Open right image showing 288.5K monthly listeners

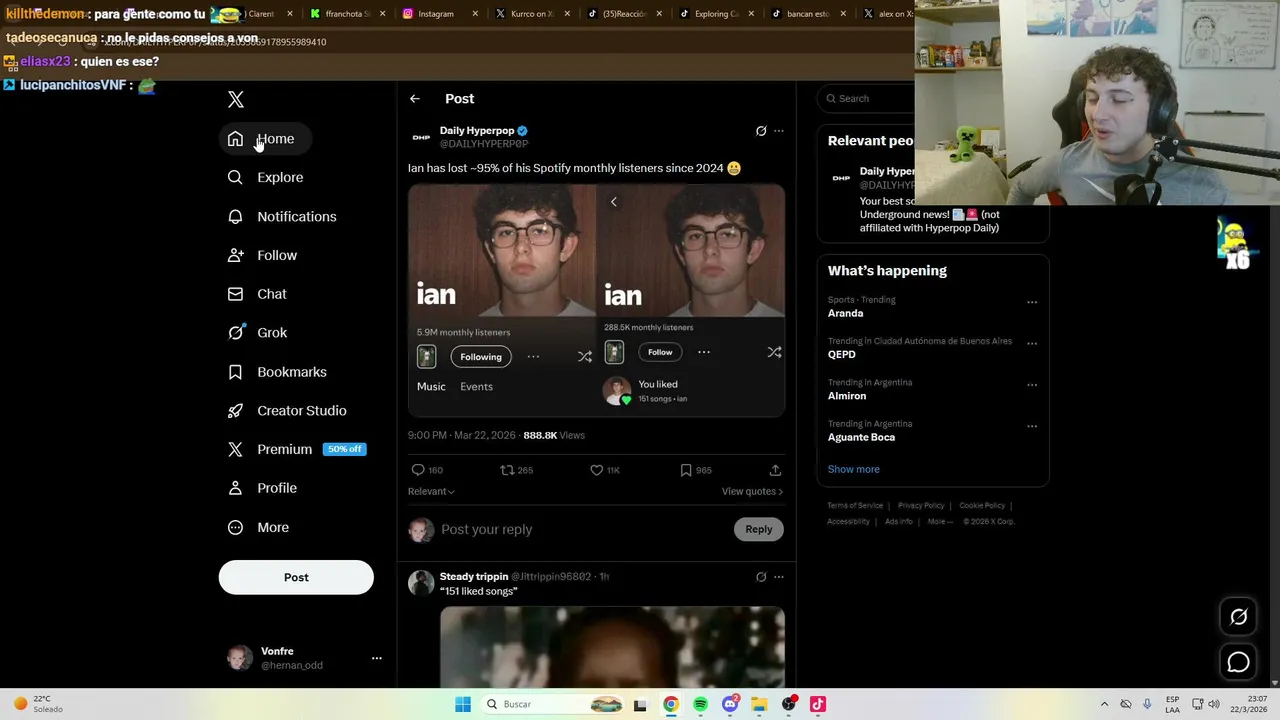click(691, 300)
